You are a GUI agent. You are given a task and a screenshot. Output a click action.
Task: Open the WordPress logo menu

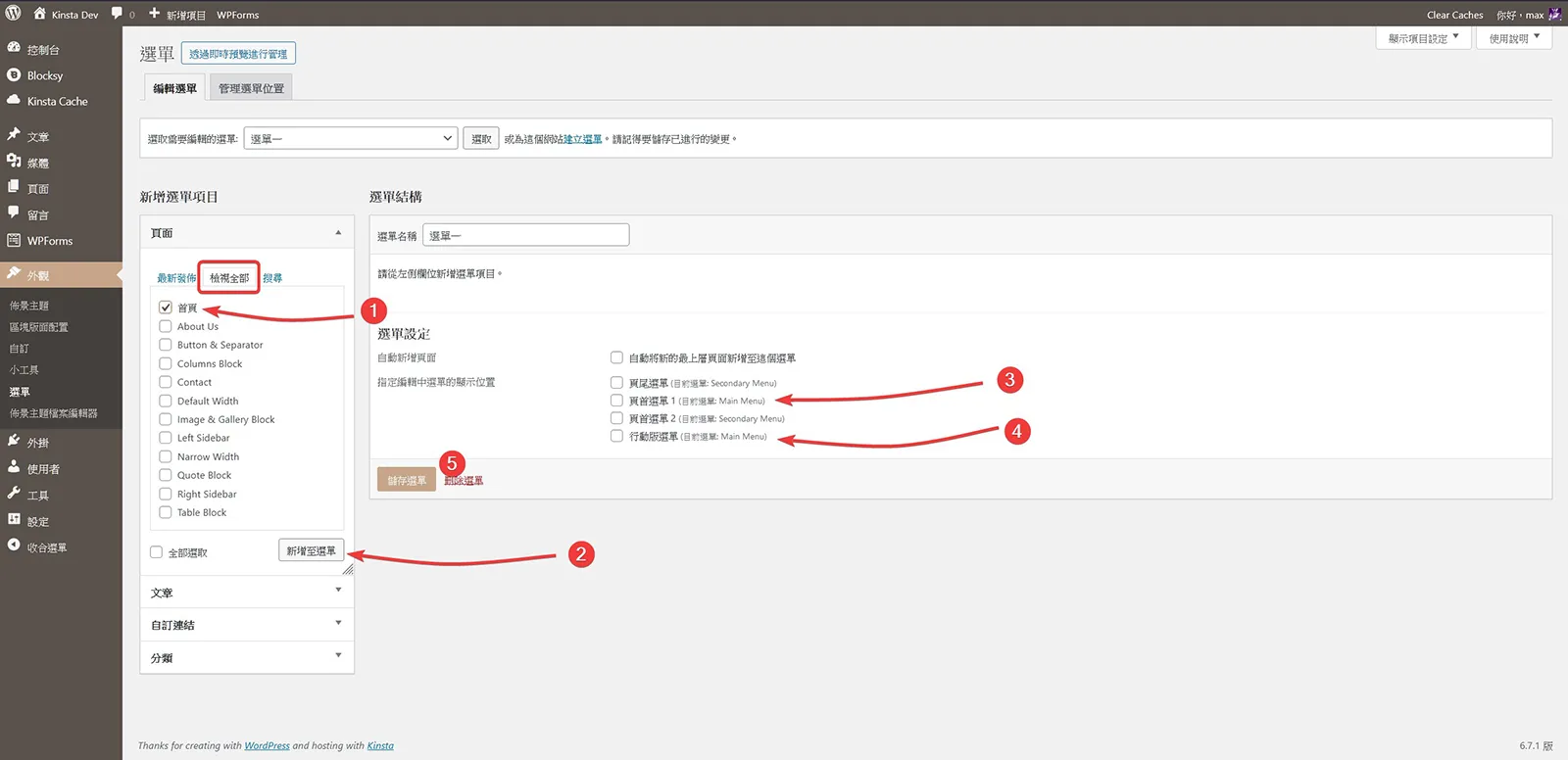pos(14,14)
